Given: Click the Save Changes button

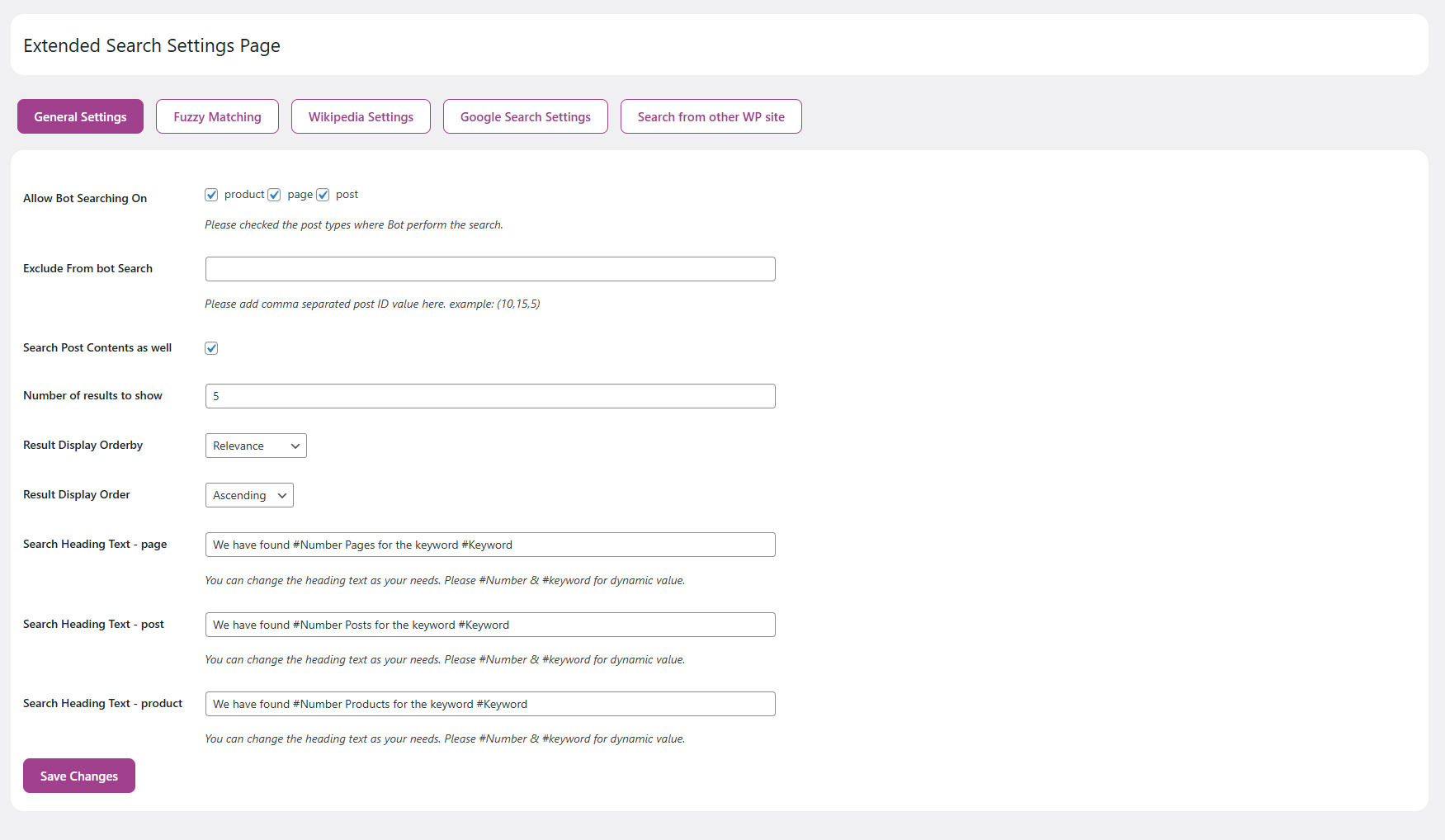Looking at the screenshot, I should 79,776.
